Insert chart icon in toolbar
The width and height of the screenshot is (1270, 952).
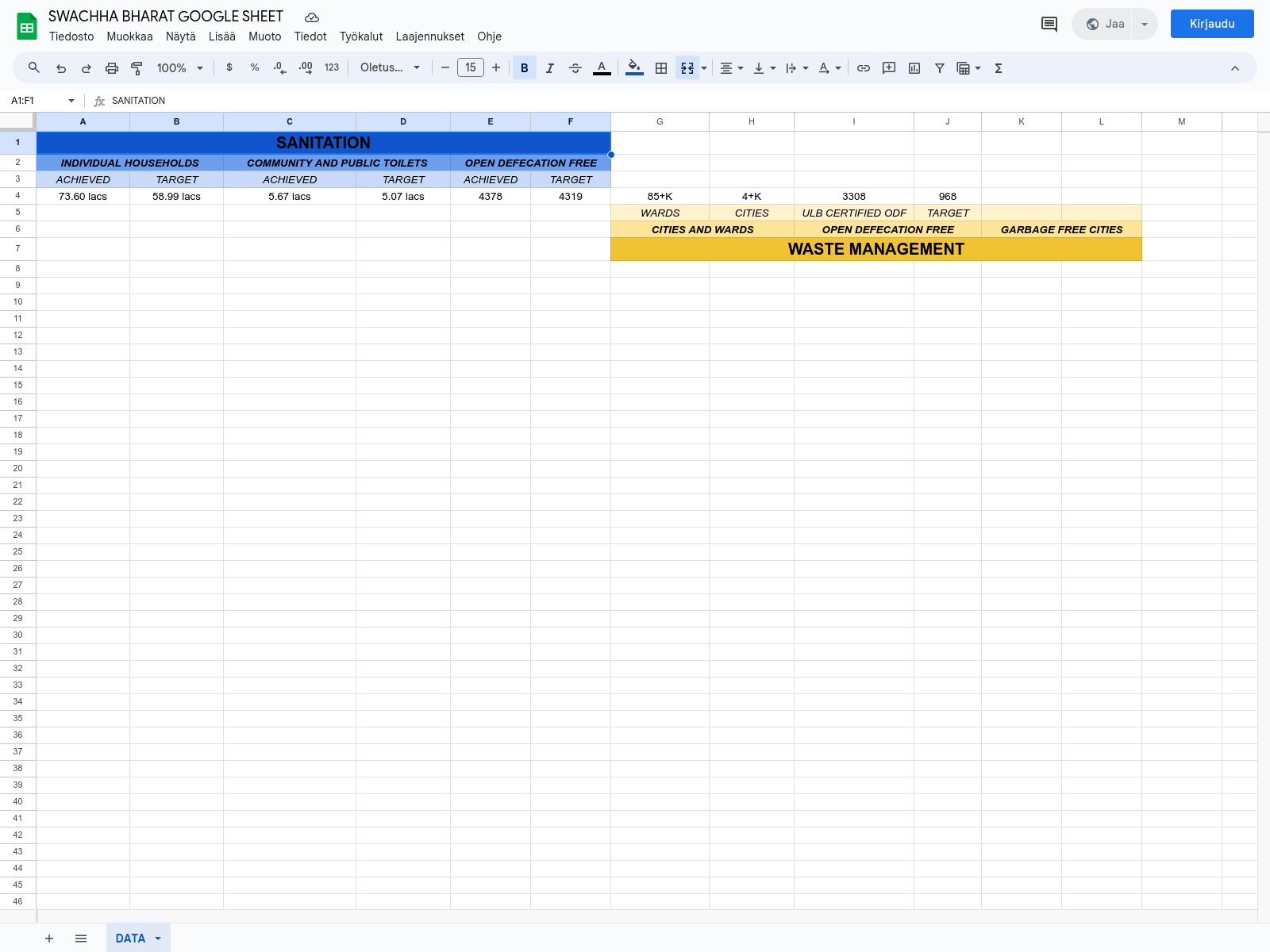[914, 68]
